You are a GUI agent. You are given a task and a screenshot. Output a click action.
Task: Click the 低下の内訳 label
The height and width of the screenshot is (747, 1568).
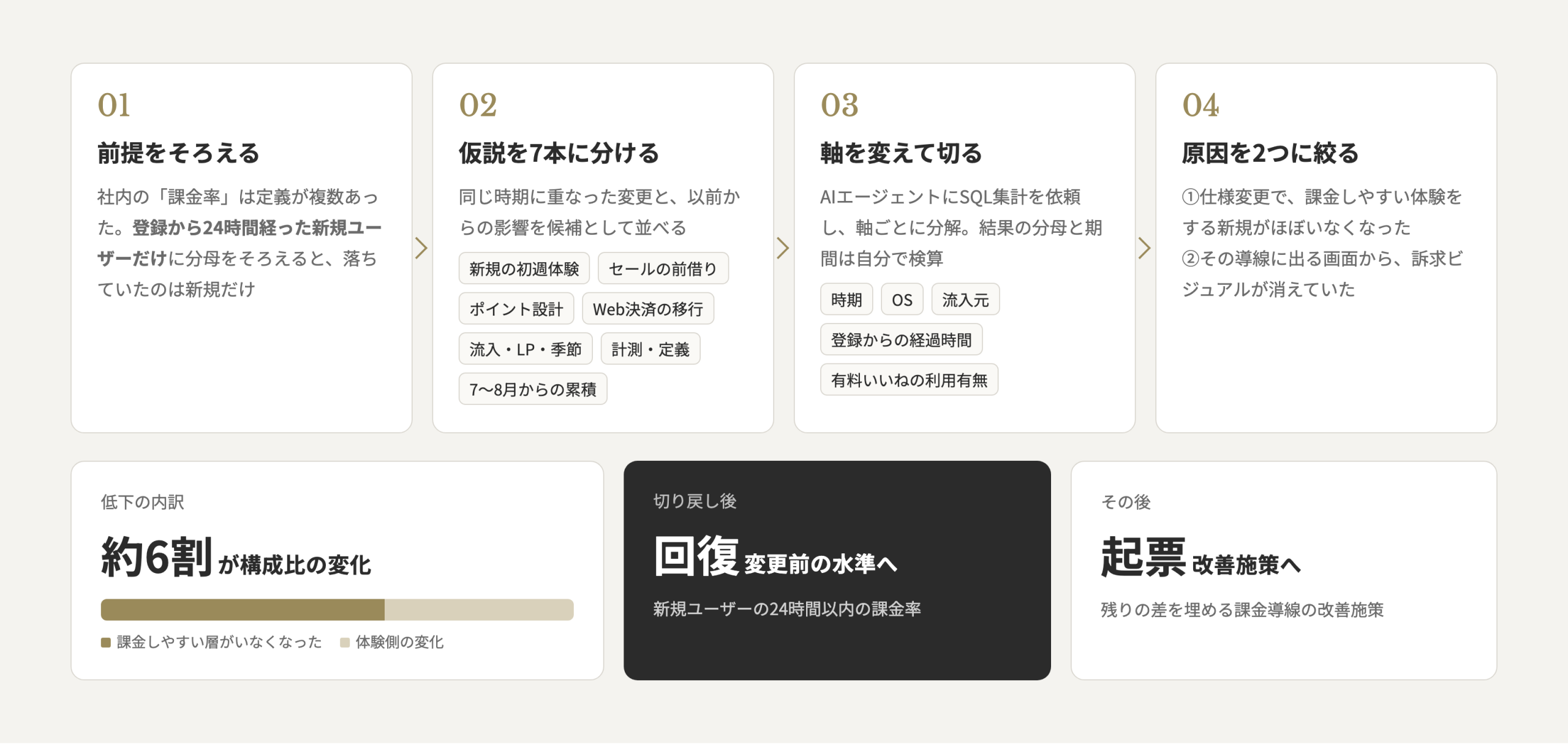point(142,502)
